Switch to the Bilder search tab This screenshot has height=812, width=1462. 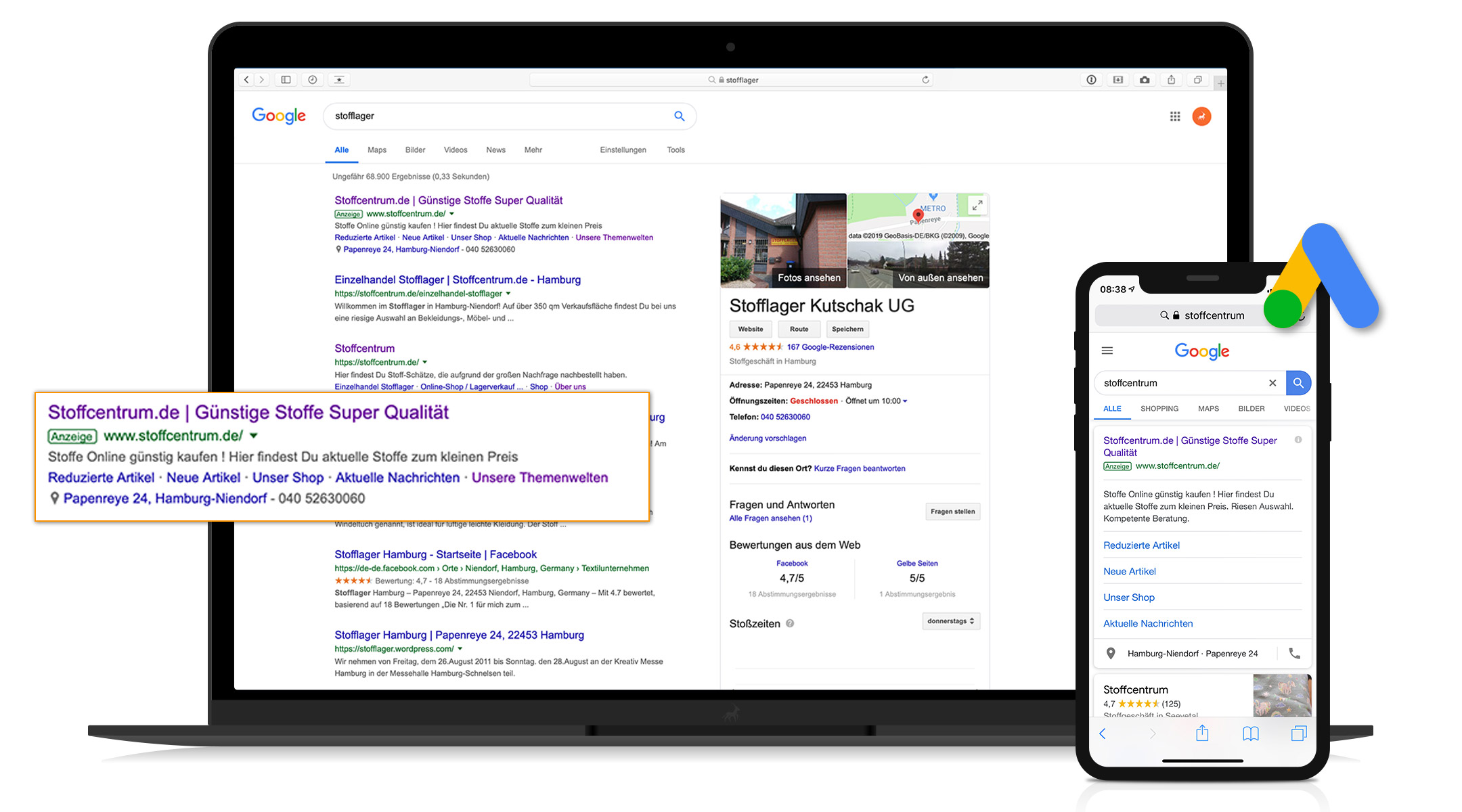click(x=415, y=150)
